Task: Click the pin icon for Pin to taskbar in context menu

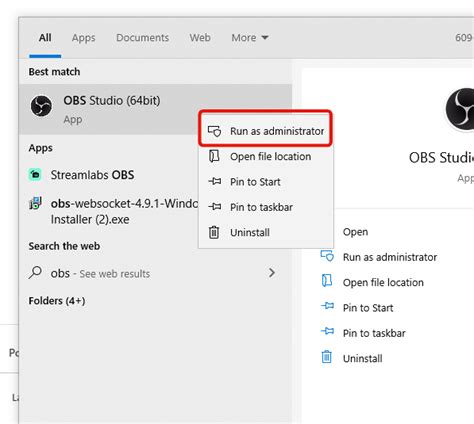Action: (x=215, y=207)
